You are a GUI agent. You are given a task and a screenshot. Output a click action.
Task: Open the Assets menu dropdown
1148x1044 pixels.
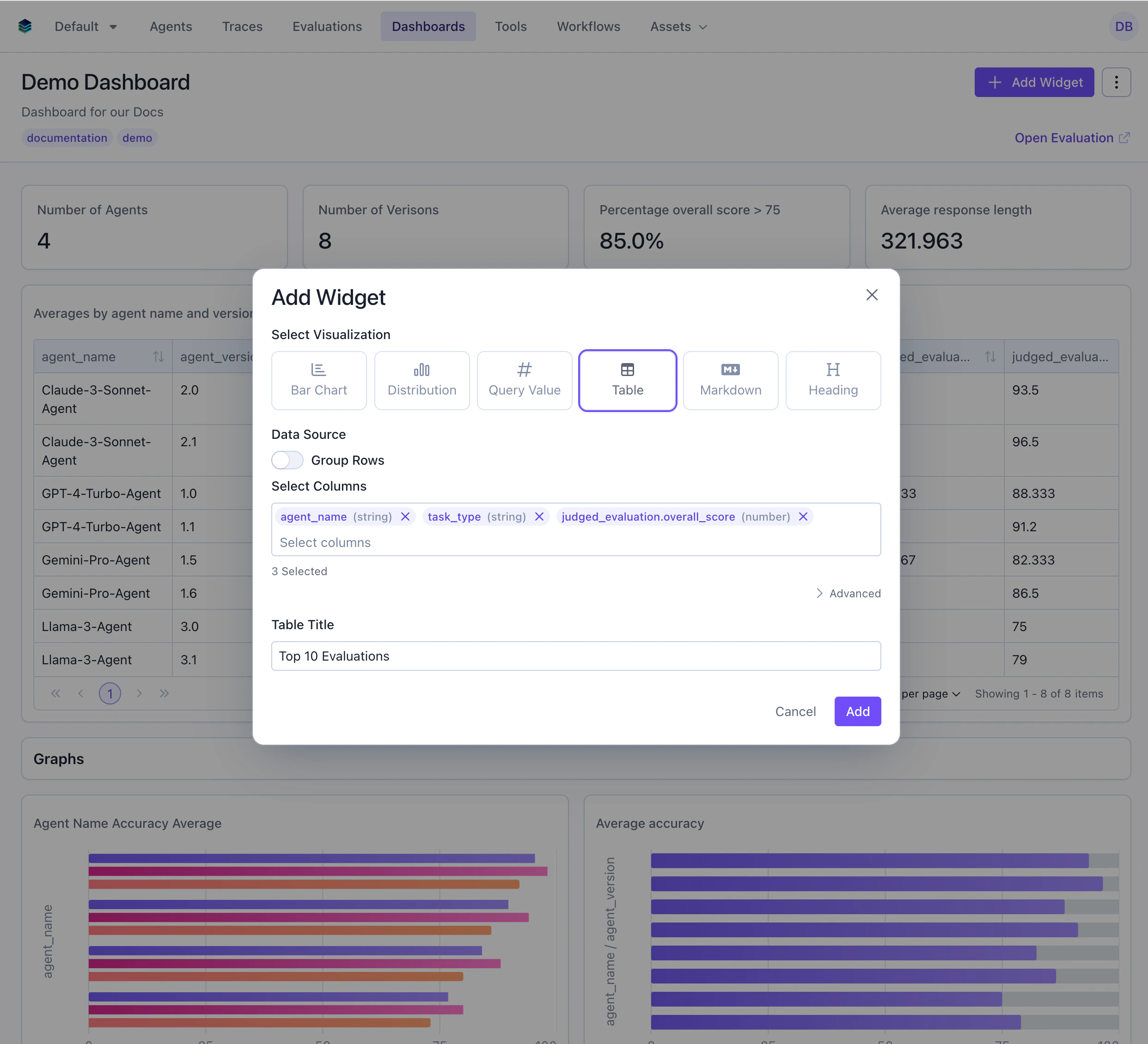(678, 27)
